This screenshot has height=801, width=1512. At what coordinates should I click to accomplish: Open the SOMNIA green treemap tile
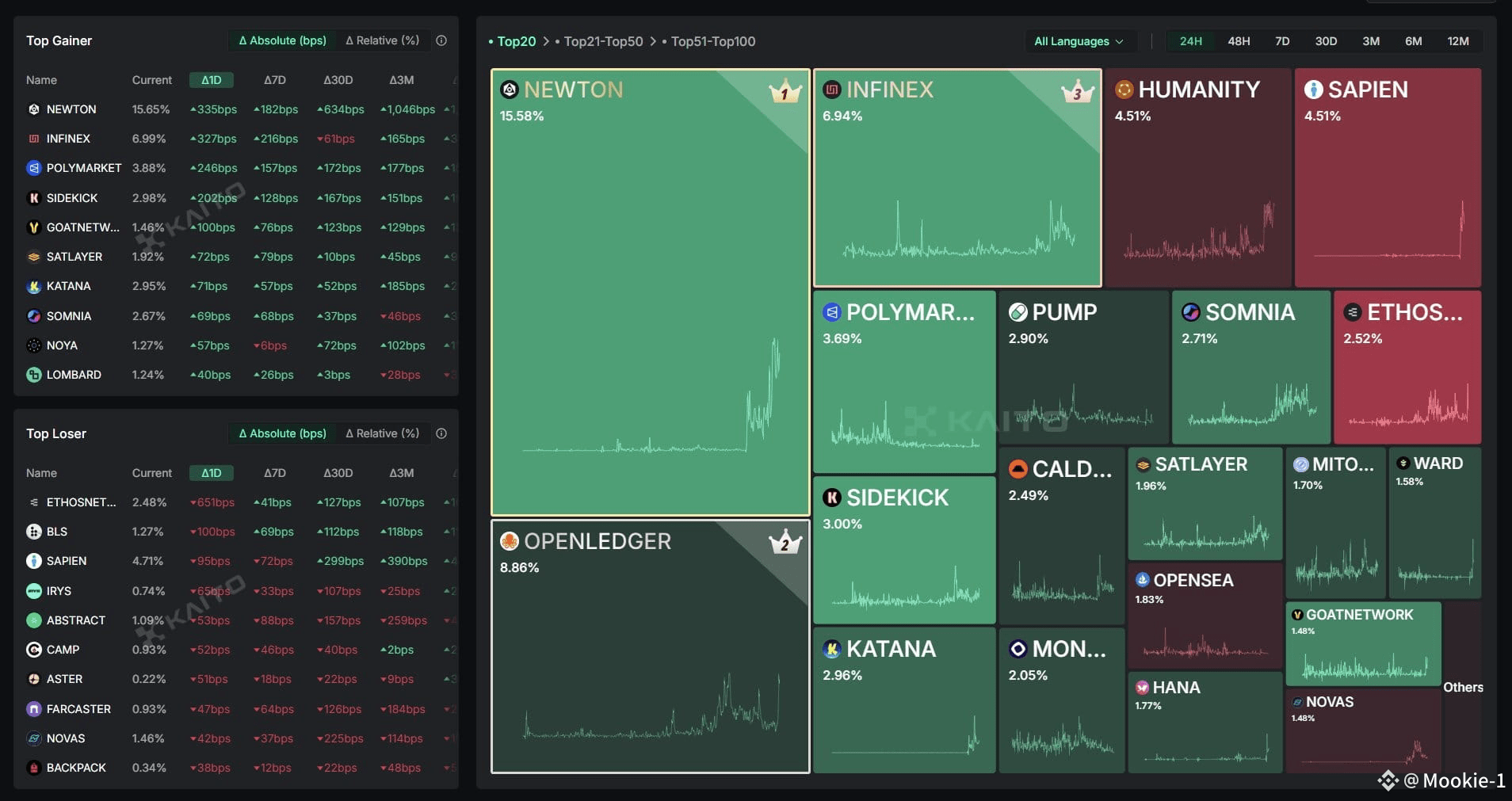(x=1251, y=368)
